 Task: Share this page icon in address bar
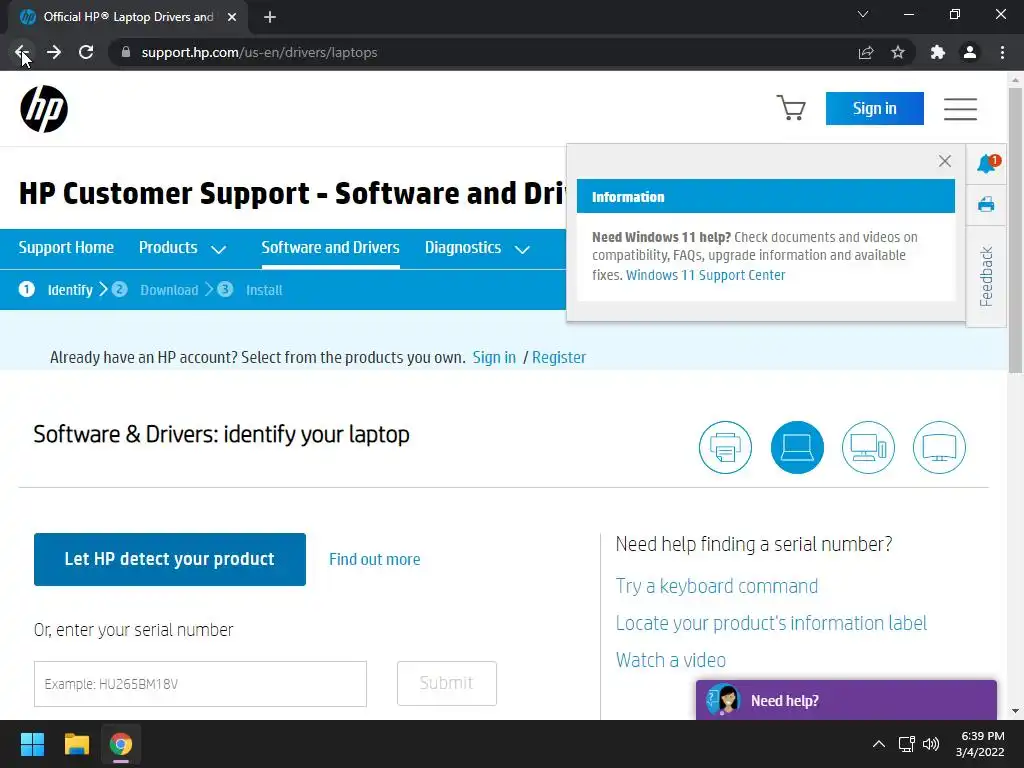click(x=866, y=52)
